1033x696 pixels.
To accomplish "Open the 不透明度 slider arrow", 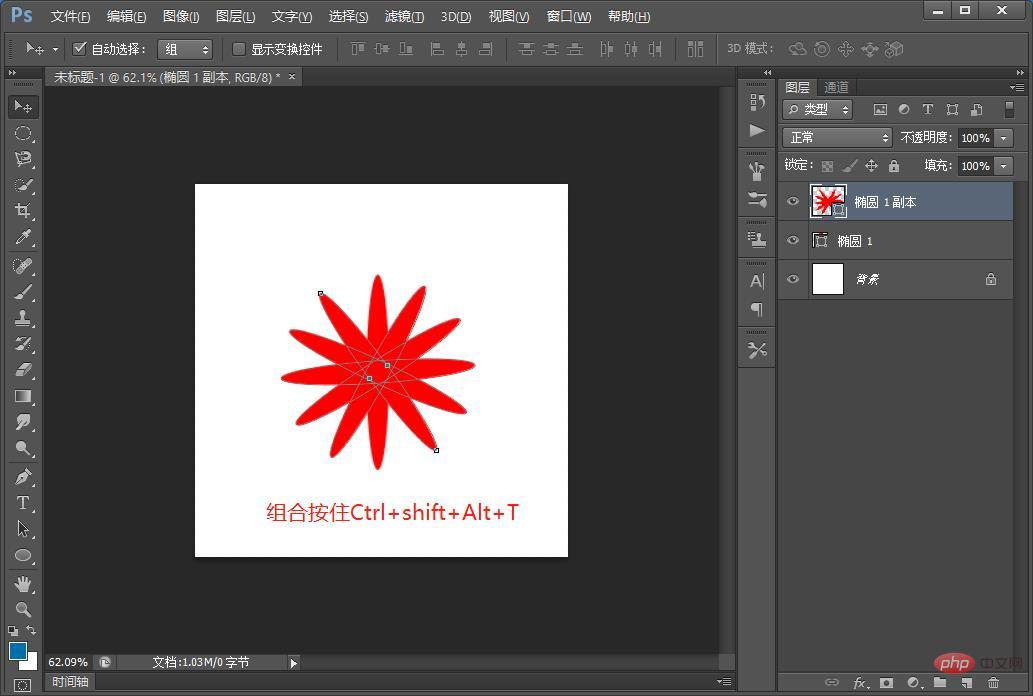I will [x=1003, y=138].
